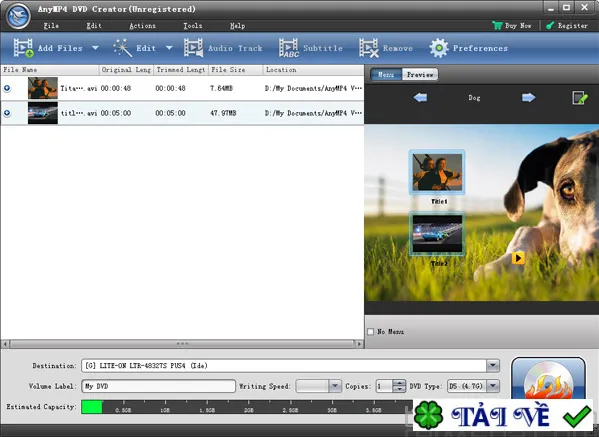Expand the DVD Type dropdown
The image size is (599, 437).
tap(493, 386)
